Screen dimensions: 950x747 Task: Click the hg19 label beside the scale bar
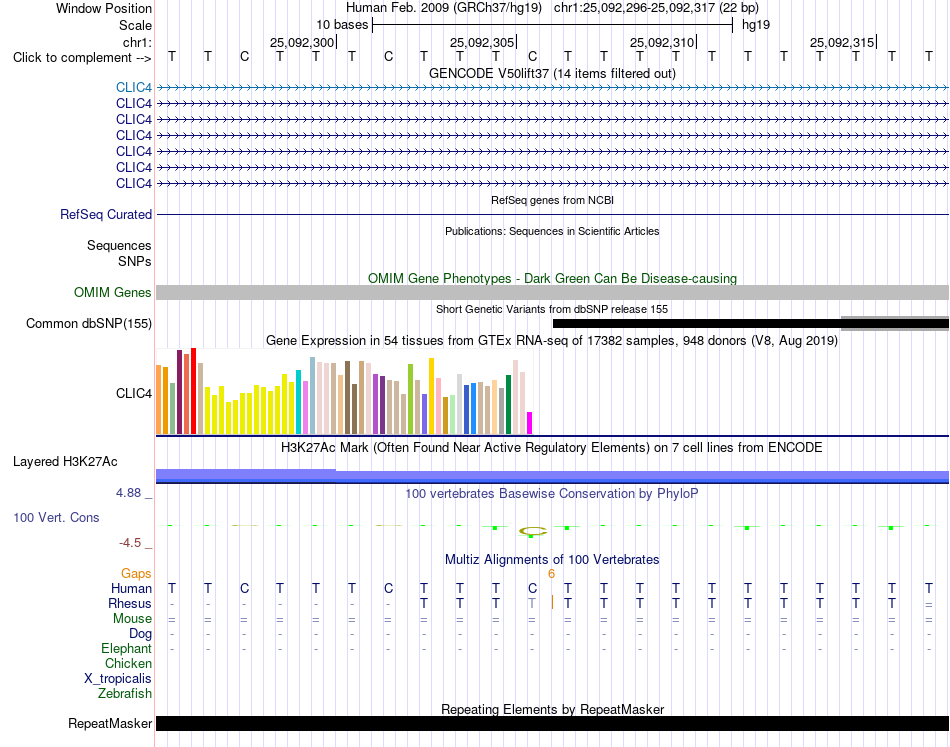click(x=756, y=25)
